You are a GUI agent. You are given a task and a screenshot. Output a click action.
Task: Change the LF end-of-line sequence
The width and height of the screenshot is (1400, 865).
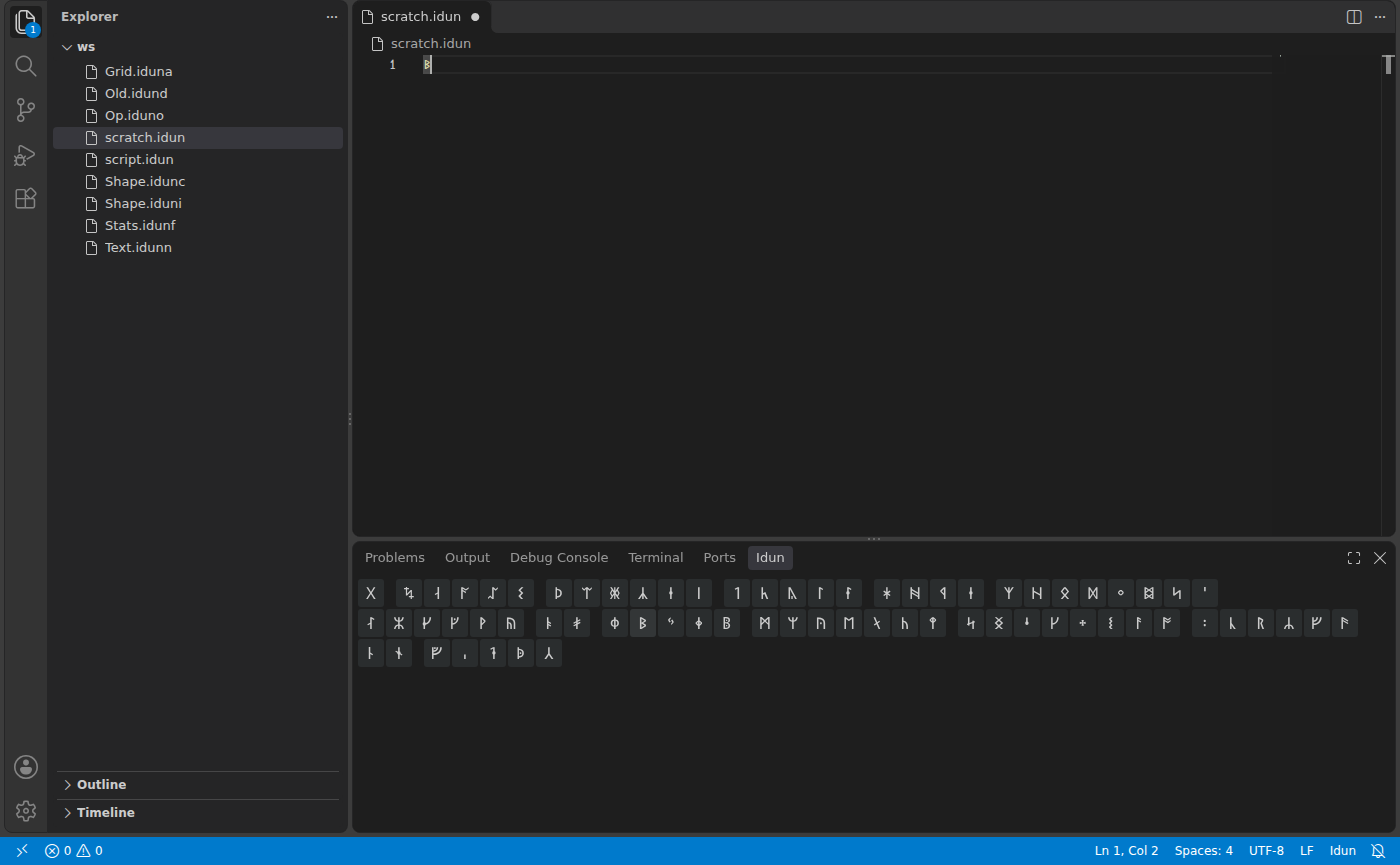tap(1306, 851)
